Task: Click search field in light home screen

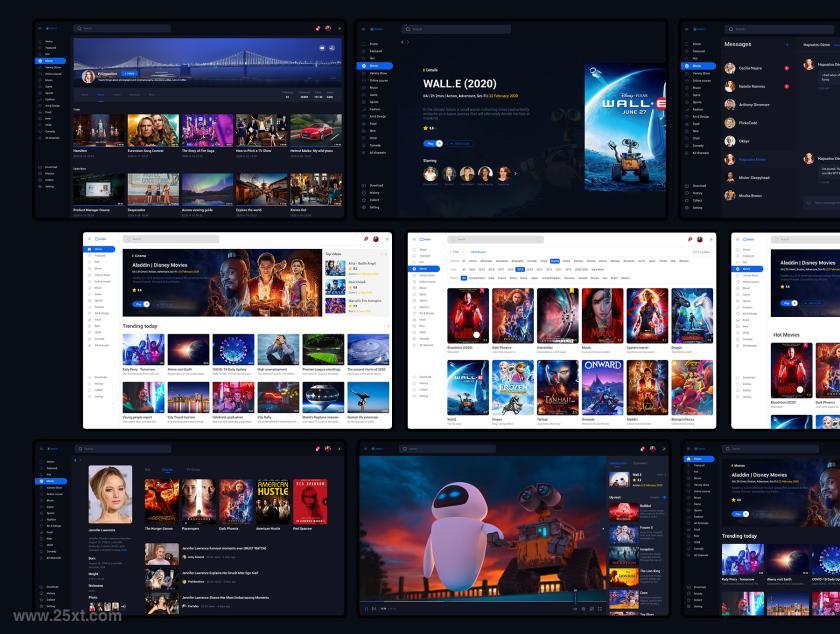Action: tap(171, 239)
